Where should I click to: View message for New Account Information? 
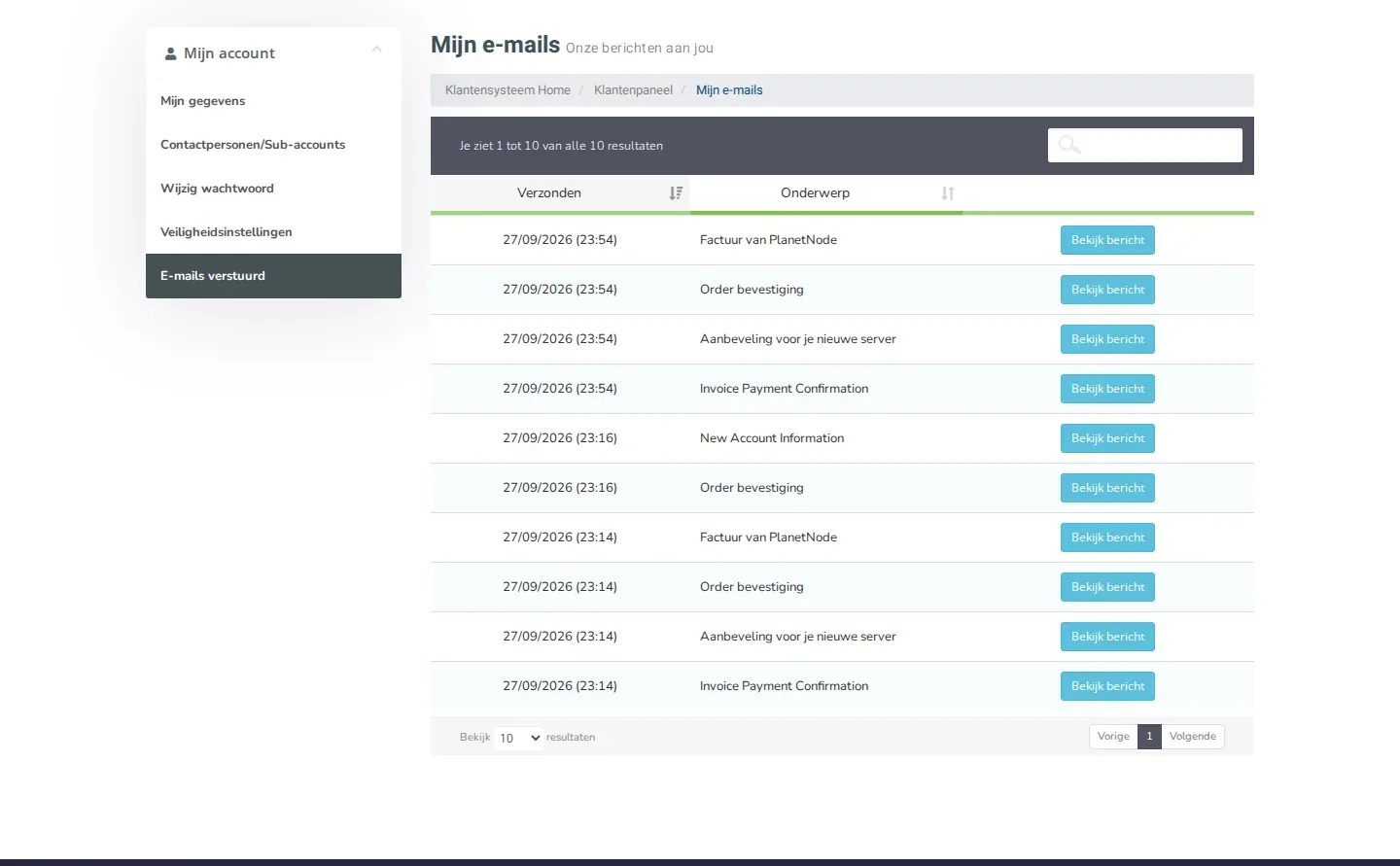click(1107, 438)
